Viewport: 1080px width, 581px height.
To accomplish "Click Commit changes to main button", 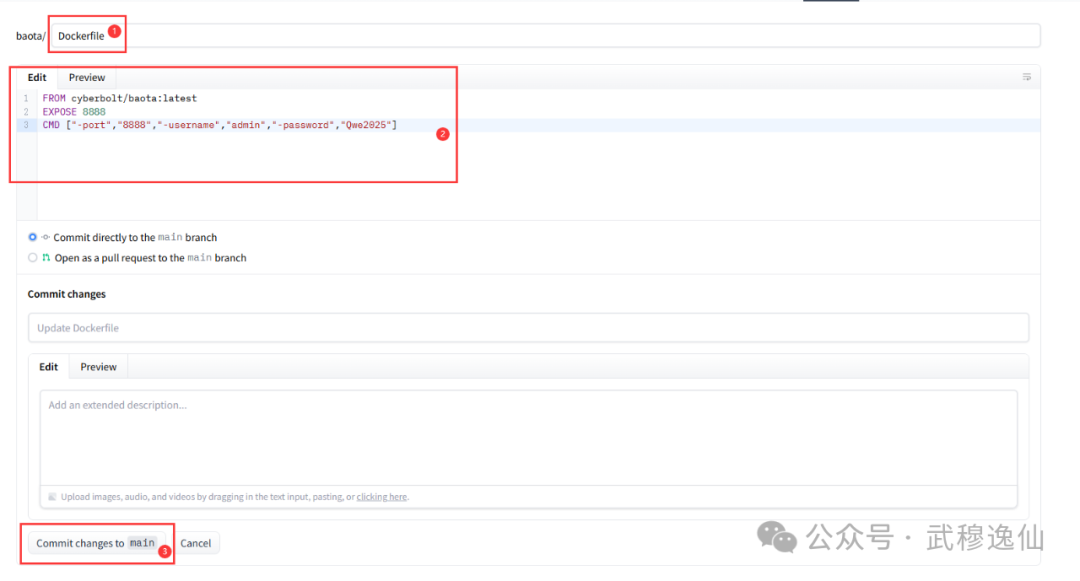I will click(96, 543).
